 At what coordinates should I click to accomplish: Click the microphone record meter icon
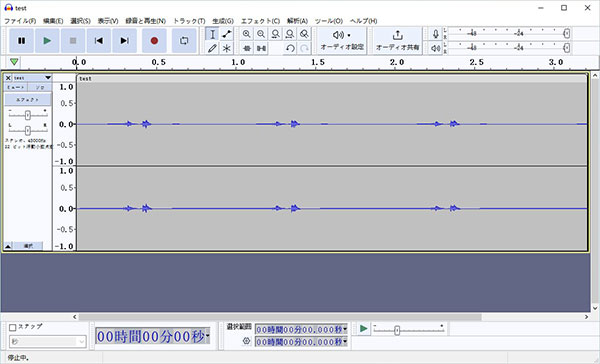coord(435,34)
